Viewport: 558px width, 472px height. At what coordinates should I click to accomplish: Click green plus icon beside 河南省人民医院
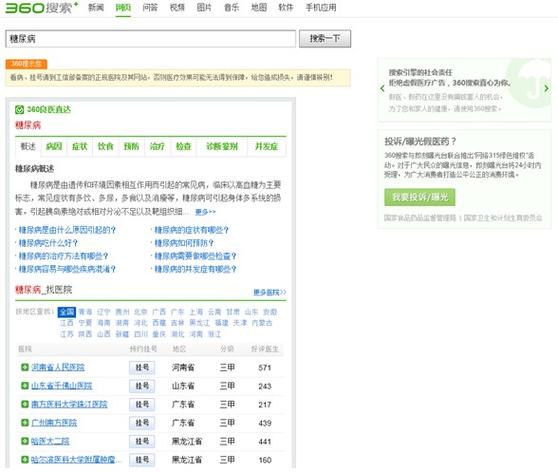pyautogui.click(x=25, y=367)
